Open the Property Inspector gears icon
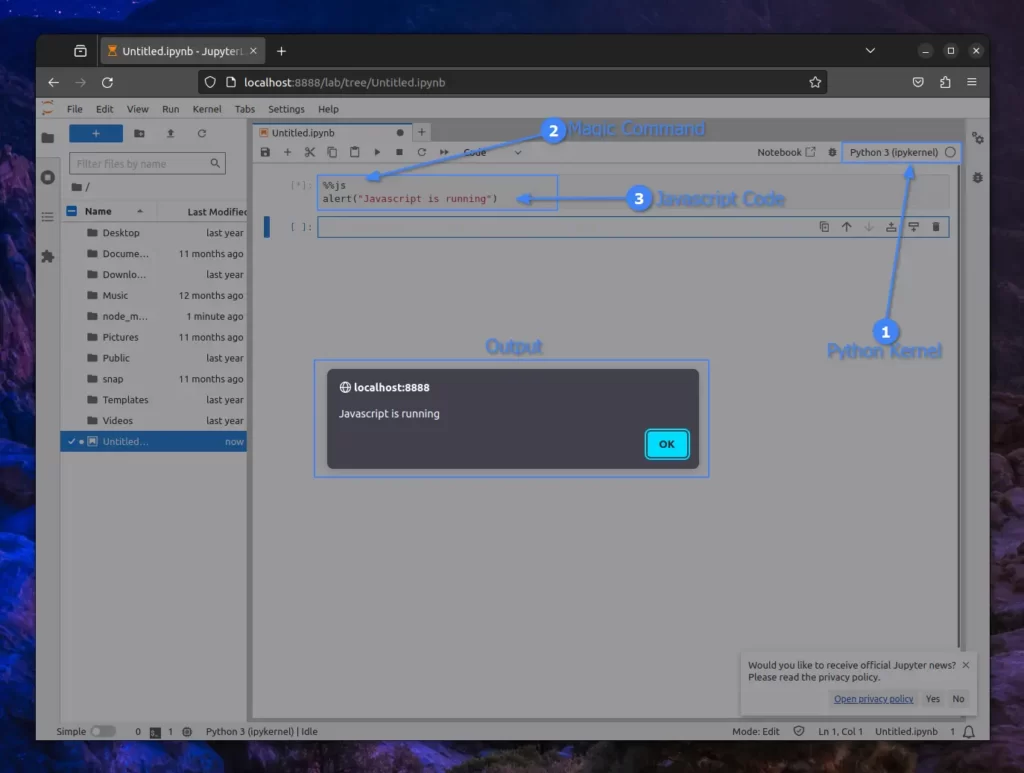The width and height of the screenshot is (1024, 773). tap(978, 138)
